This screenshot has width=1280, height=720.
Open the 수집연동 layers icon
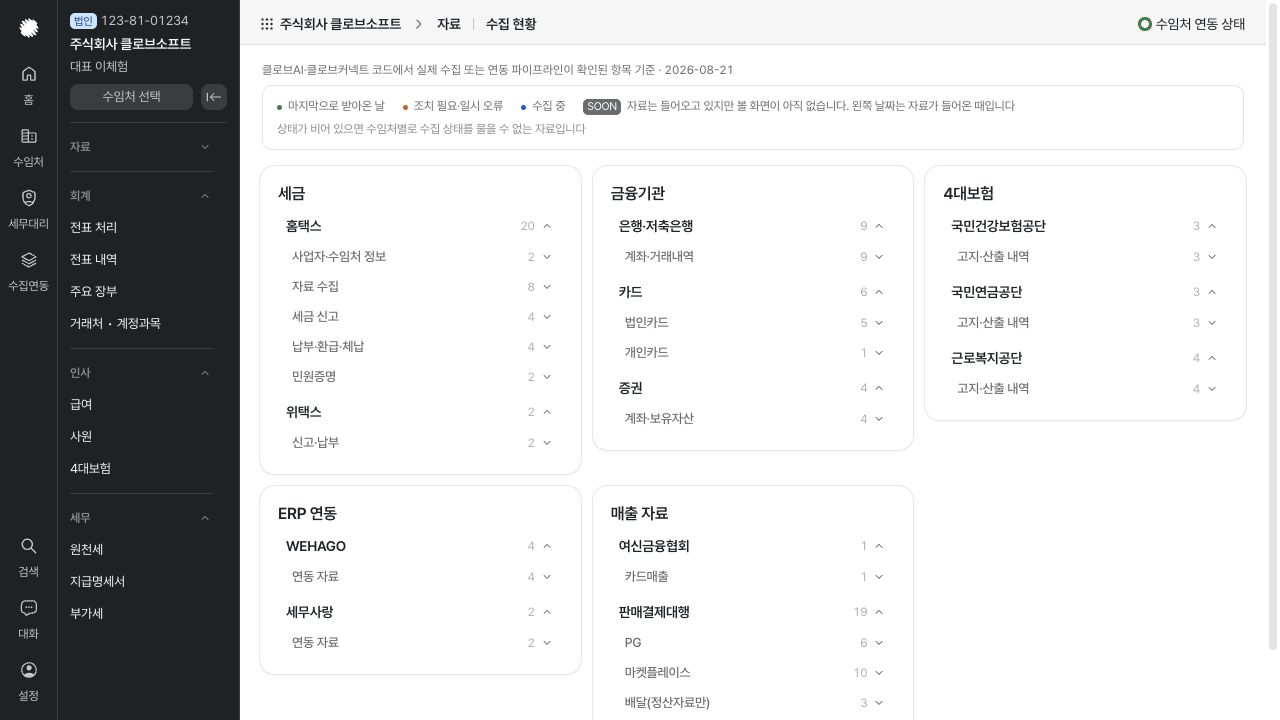(x=29, y=260)
